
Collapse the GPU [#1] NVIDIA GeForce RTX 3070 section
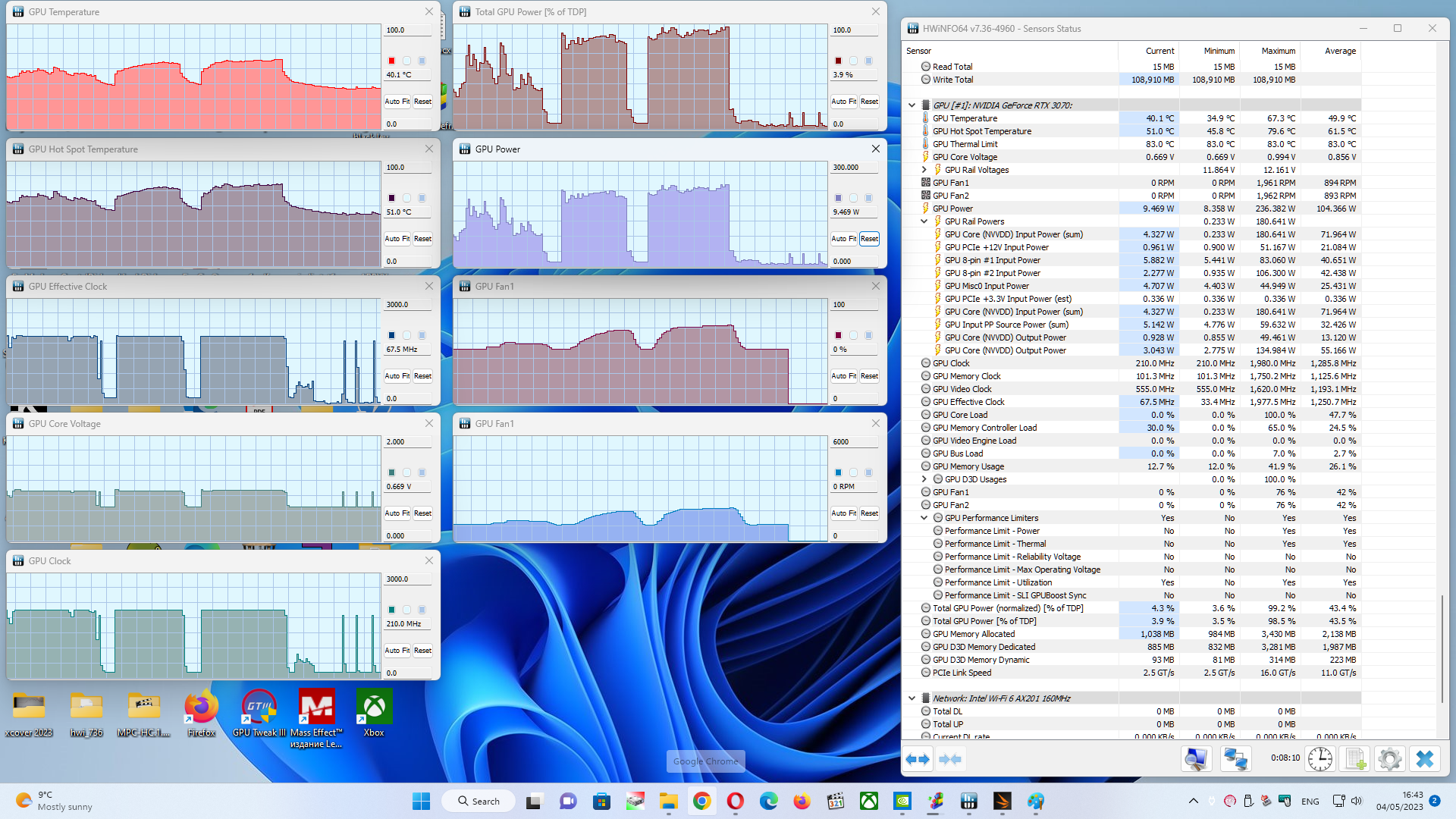point(912,105)
